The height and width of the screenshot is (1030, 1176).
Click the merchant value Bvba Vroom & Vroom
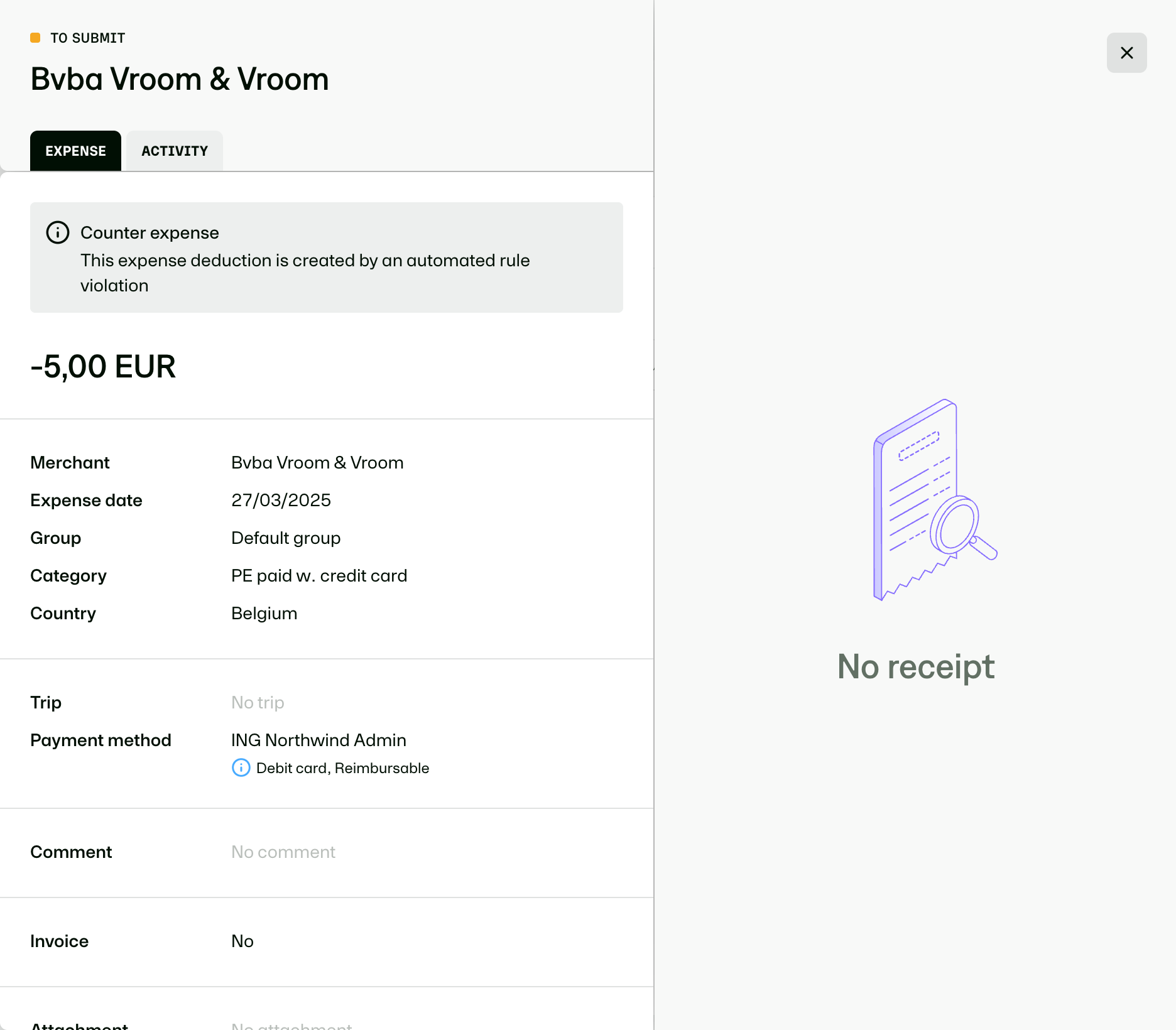(x=317, y=463)
